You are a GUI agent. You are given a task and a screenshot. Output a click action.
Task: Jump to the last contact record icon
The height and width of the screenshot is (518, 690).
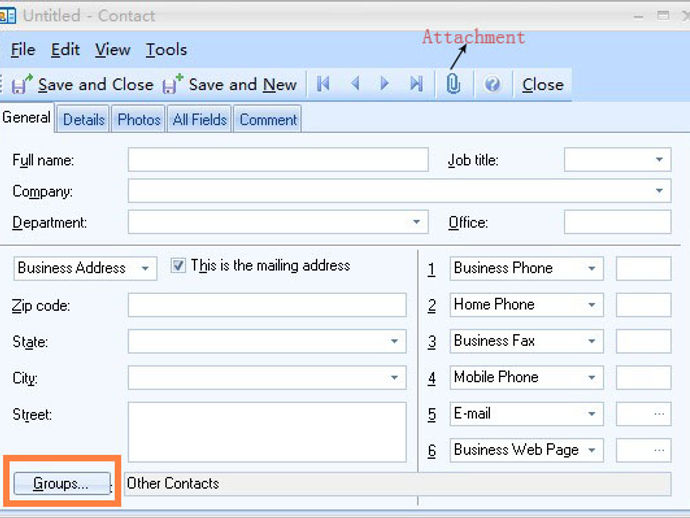416,84
